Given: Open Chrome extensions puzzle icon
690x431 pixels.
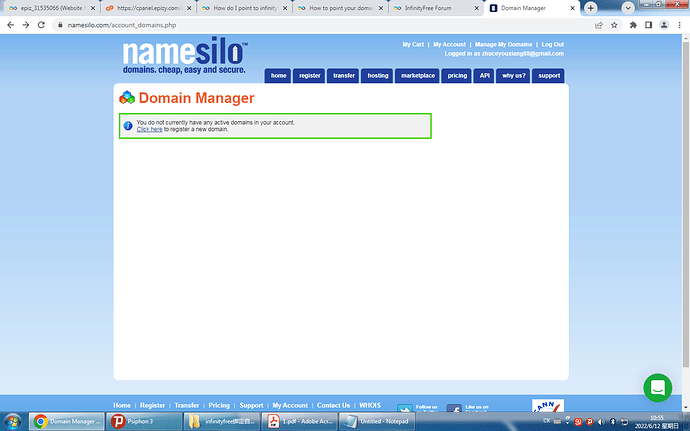Looking at the screenshot, I should (x=633, y=25).
